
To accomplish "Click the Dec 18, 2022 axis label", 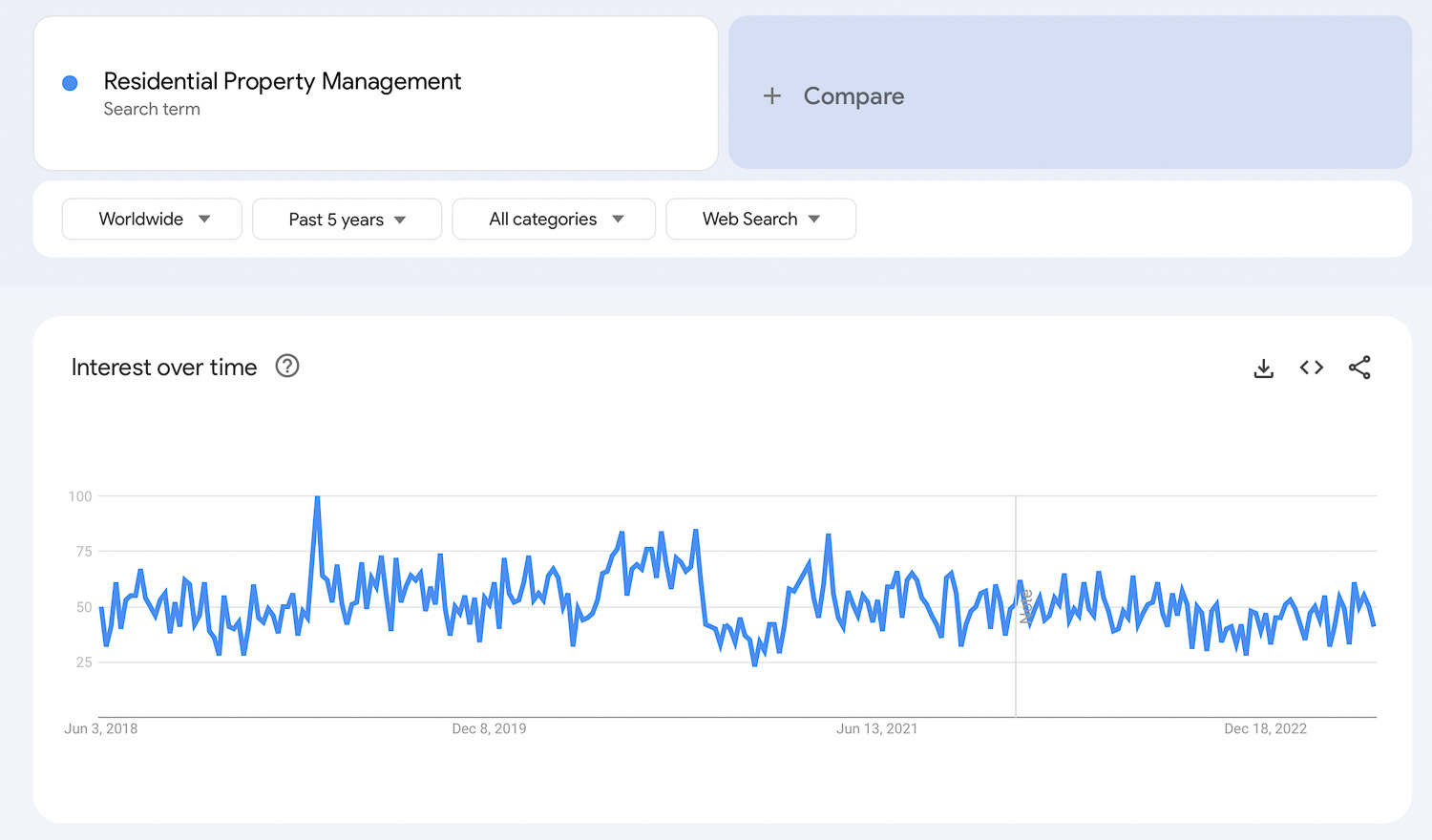I will pyautogui.click(x=1265, y=728).
